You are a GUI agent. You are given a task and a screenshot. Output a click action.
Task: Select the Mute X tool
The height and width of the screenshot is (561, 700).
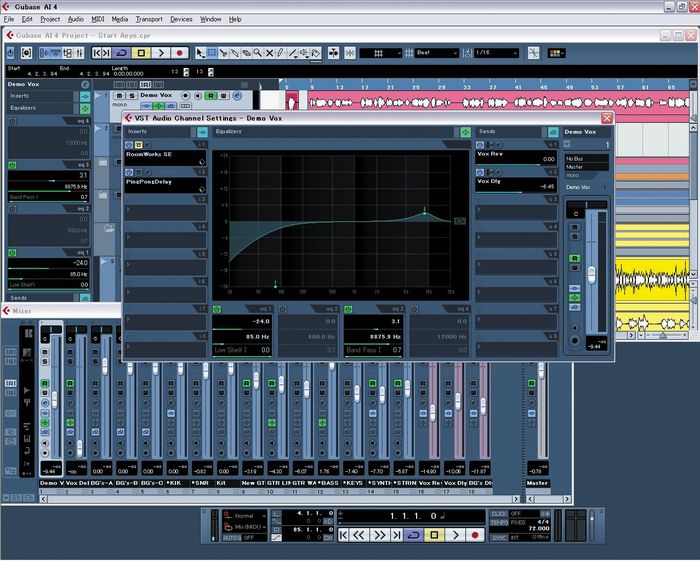[269, 53]
